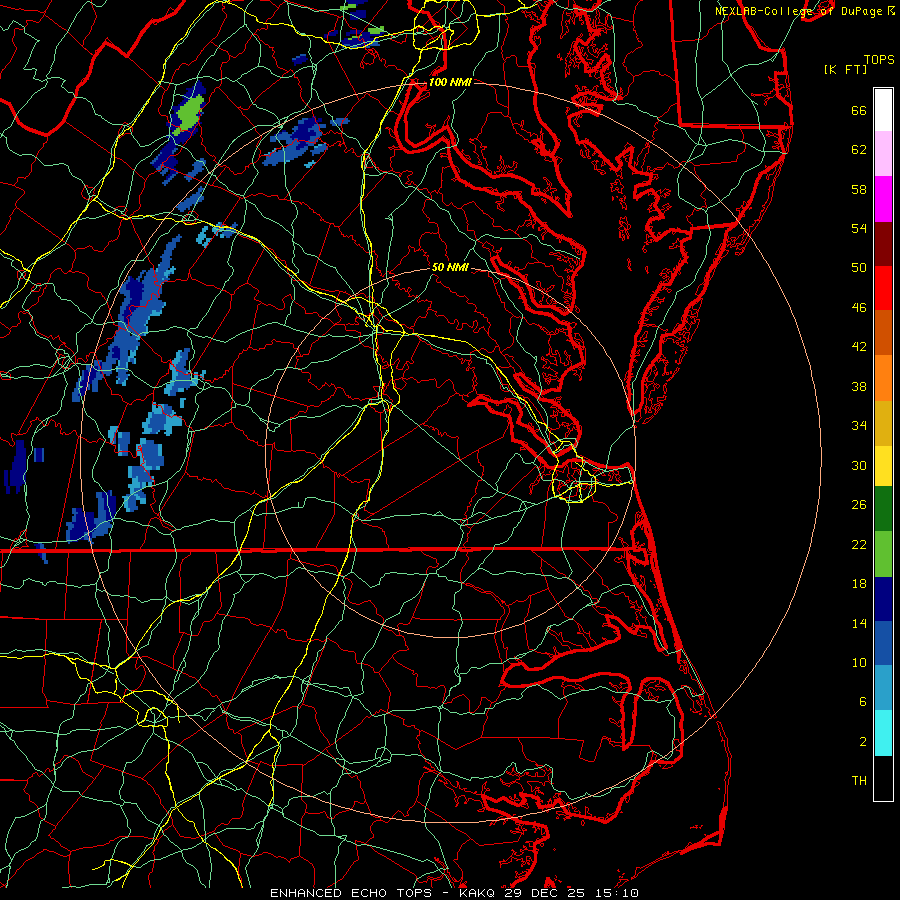The image size is (900, 900).
Task: Click the light green 26 K FT legend swatch
Action: click(883, 554)
